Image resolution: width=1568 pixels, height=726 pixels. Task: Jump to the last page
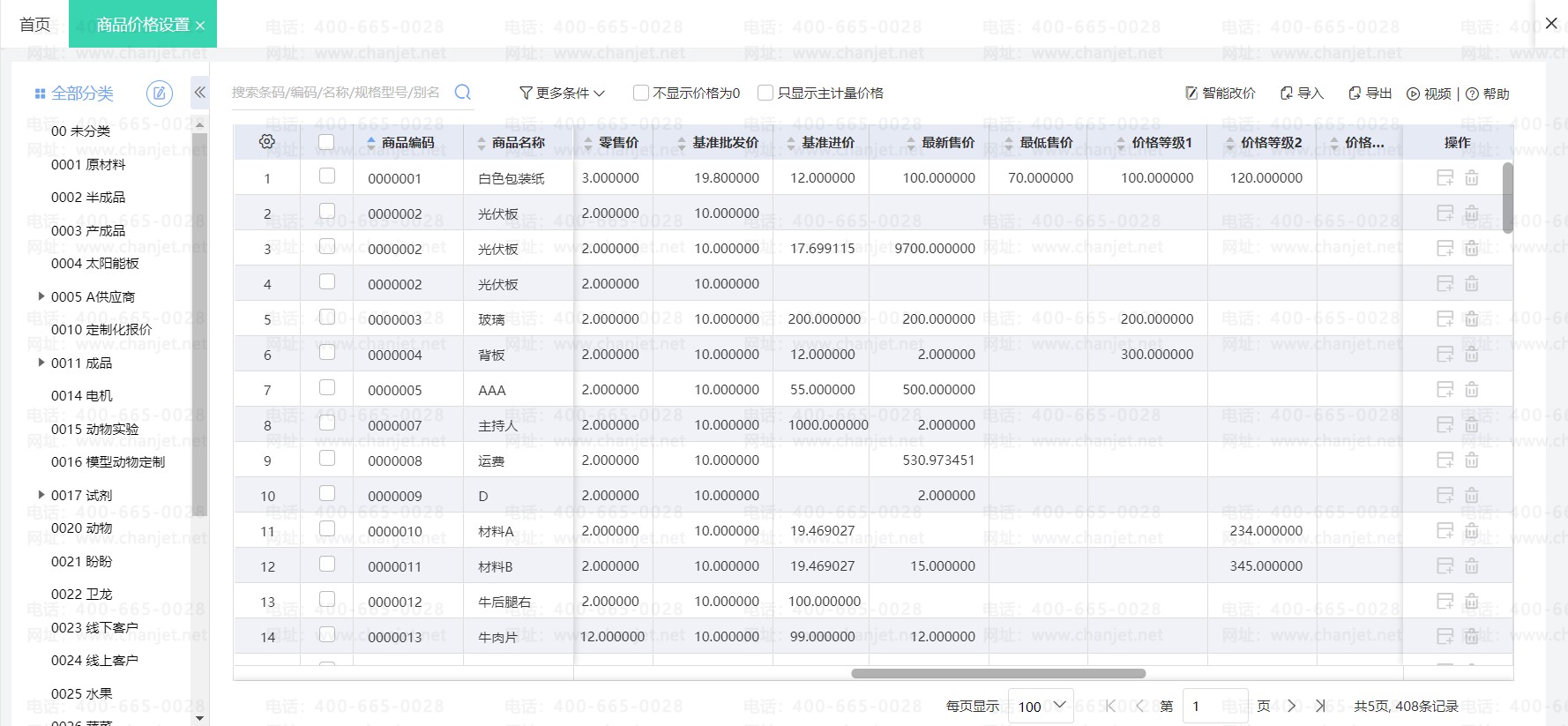pos(1321,706)
